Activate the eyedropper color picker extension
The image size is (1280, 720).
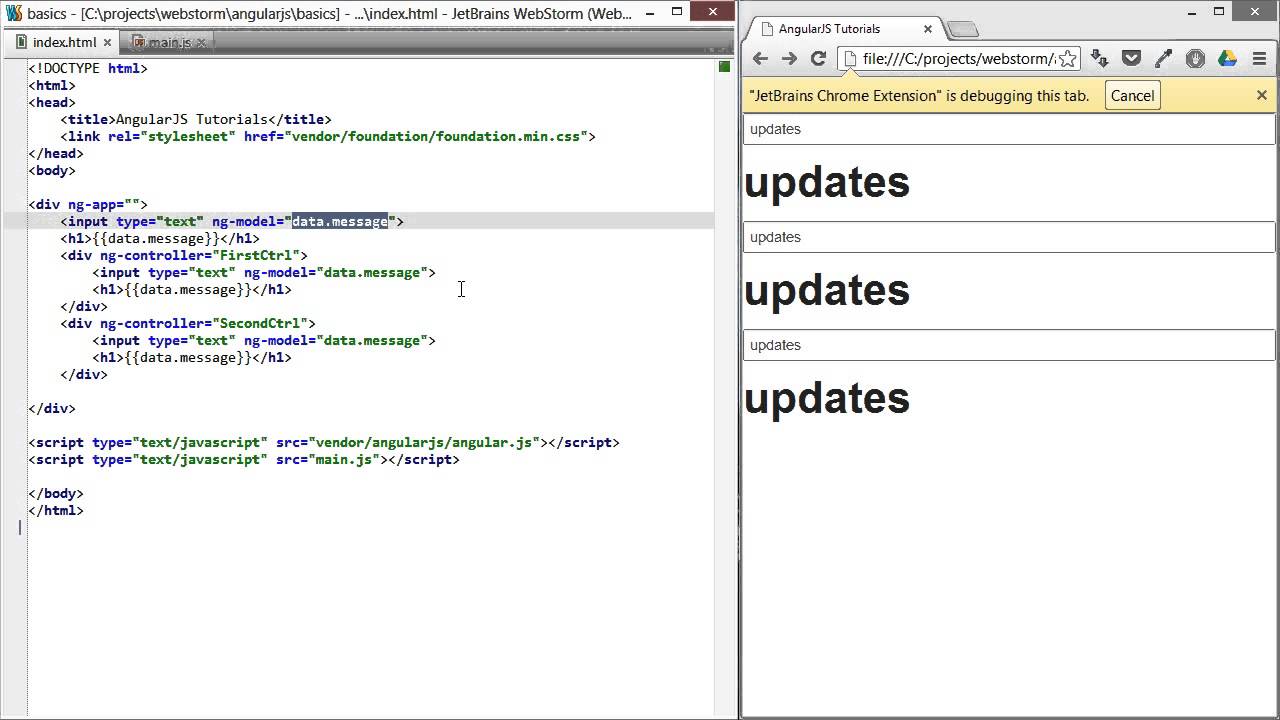tap(1163, 59)
